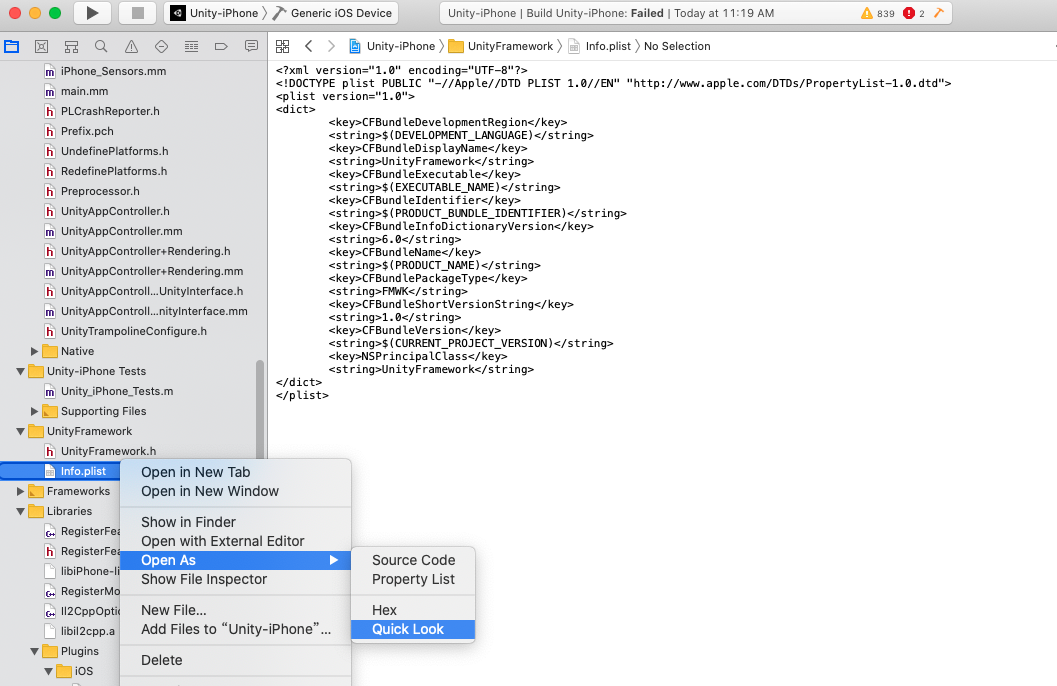Select PLCrashReporter.h file
1057x686 pixels.
pos(110,111)
